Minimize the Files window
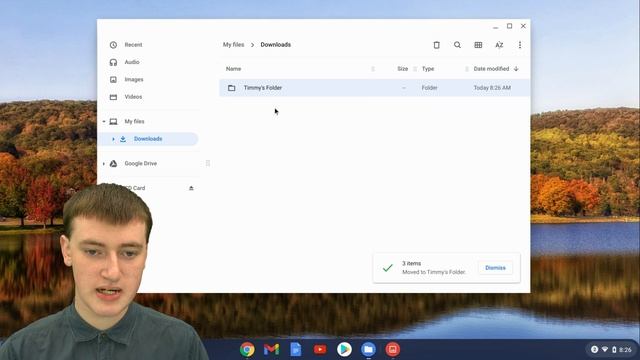 click(496, 27)
